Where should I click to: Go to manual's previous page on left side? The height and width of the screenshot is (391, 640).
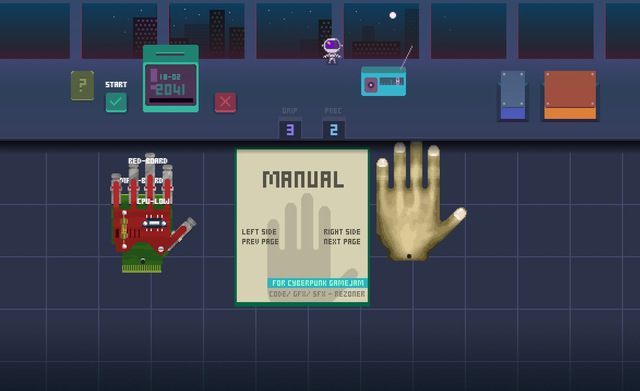click(x=260, y=237)
